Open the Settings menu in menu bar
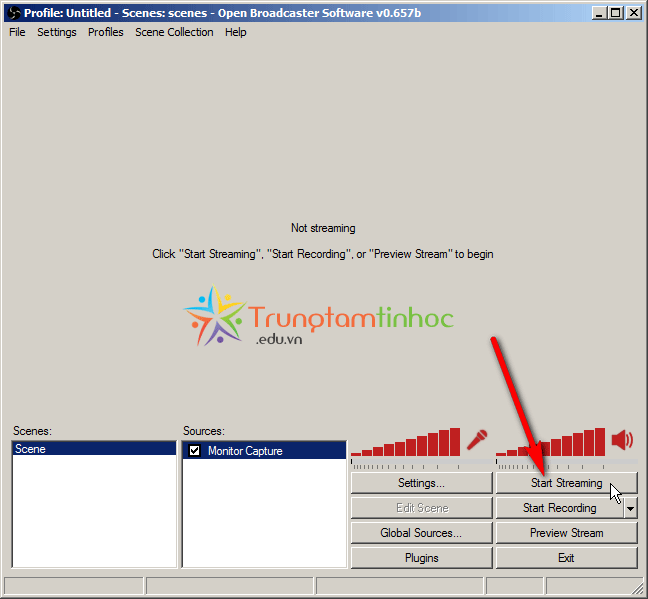This screenshot has width=648, height=599. pyautogui.click(x=57, y=32)
